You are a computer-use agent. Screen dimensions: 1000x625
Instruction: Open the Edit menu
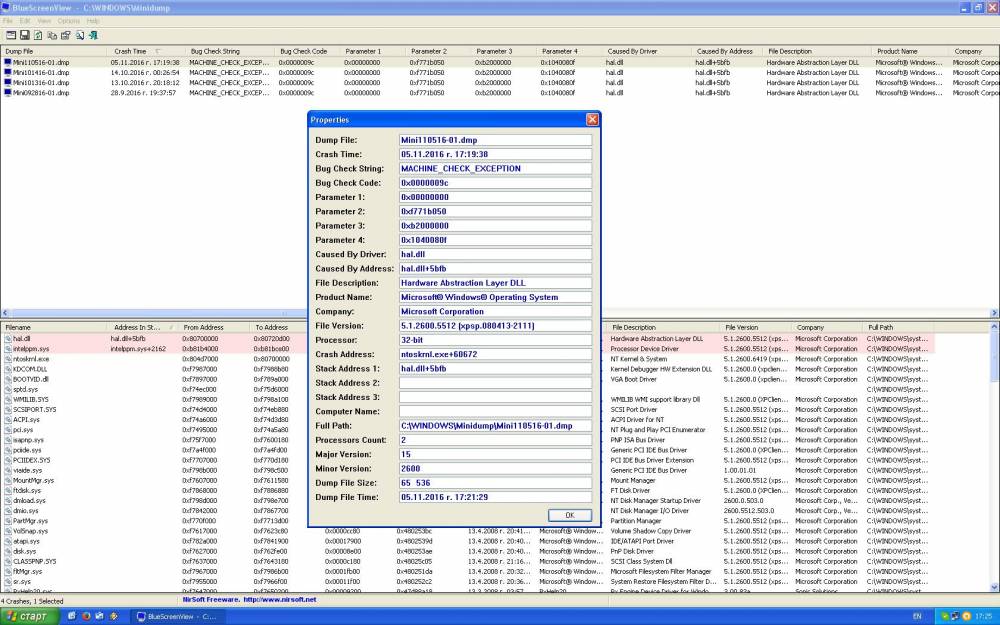click(x=25, y=21)
